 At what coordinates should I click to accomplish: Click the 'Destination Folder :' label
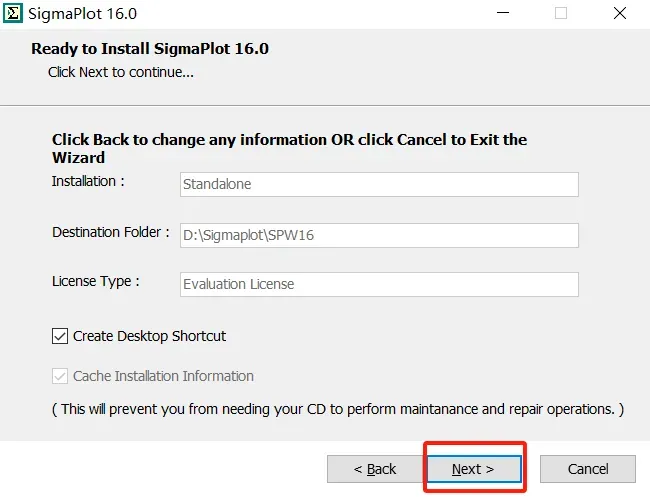point(111,232)
